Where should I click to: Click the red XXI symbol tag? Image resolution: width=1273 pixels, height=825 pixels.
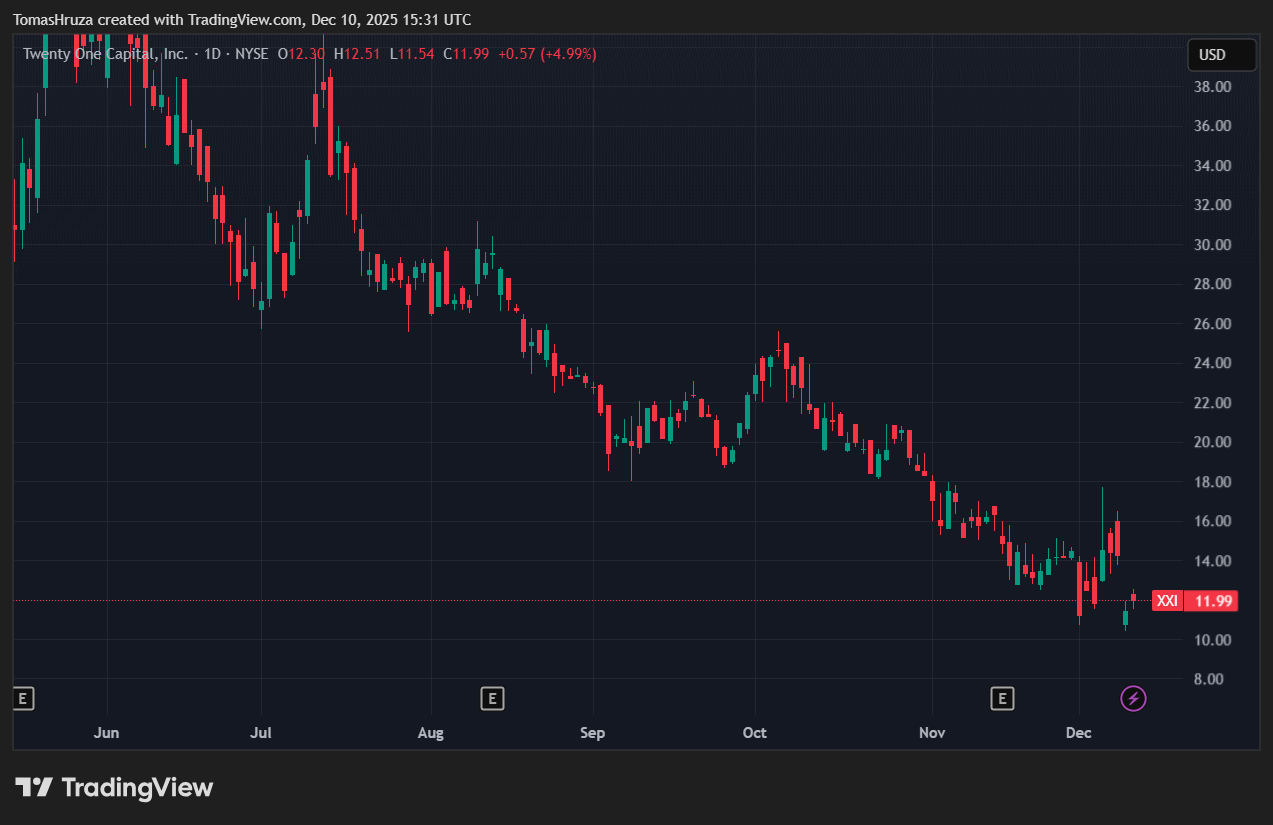click(x=1167, y=601)
